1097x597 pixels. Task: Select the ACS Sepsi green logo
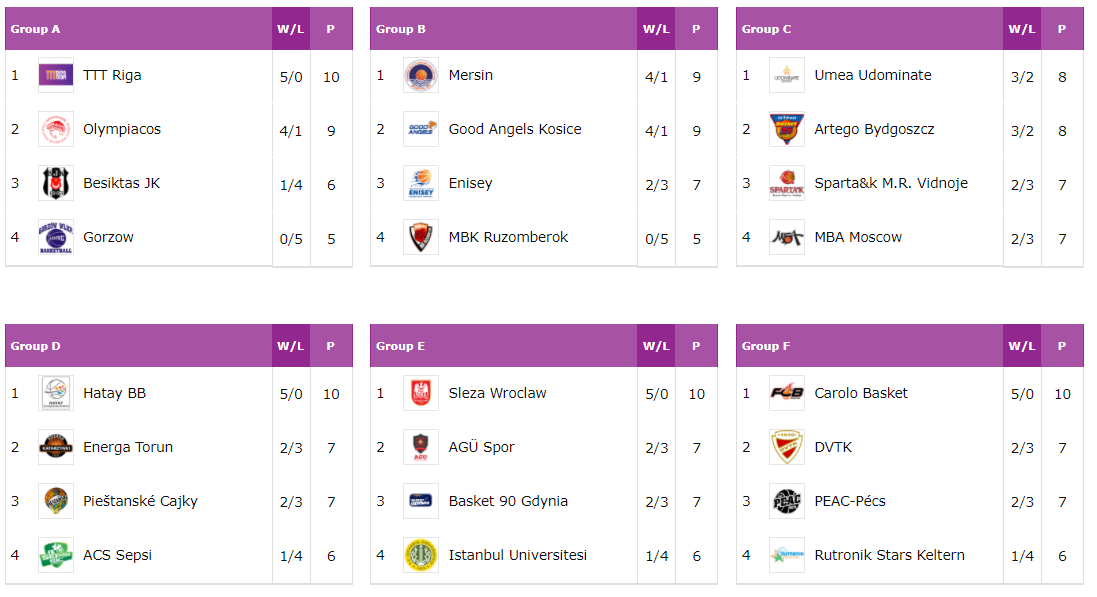(x=56, y=555)
